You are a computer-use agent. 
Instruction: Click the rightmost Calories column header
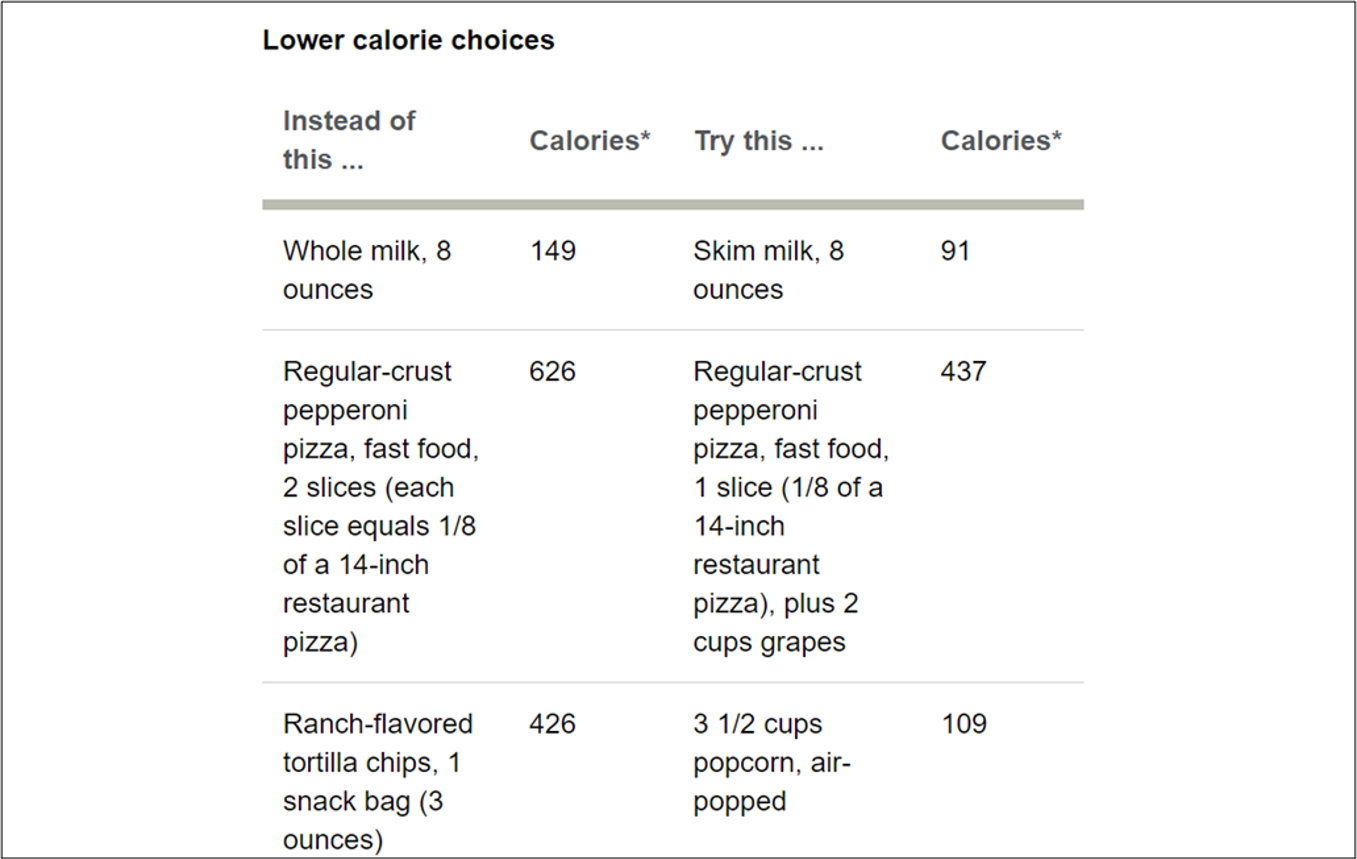pyautogui.click(x=1001, y=141)
